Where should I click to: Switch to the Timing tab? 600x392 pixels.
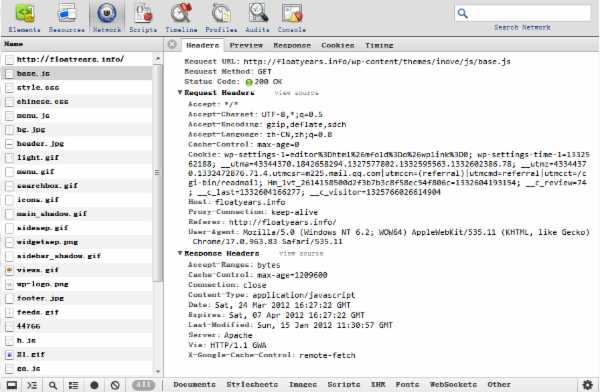coord(379,45)
